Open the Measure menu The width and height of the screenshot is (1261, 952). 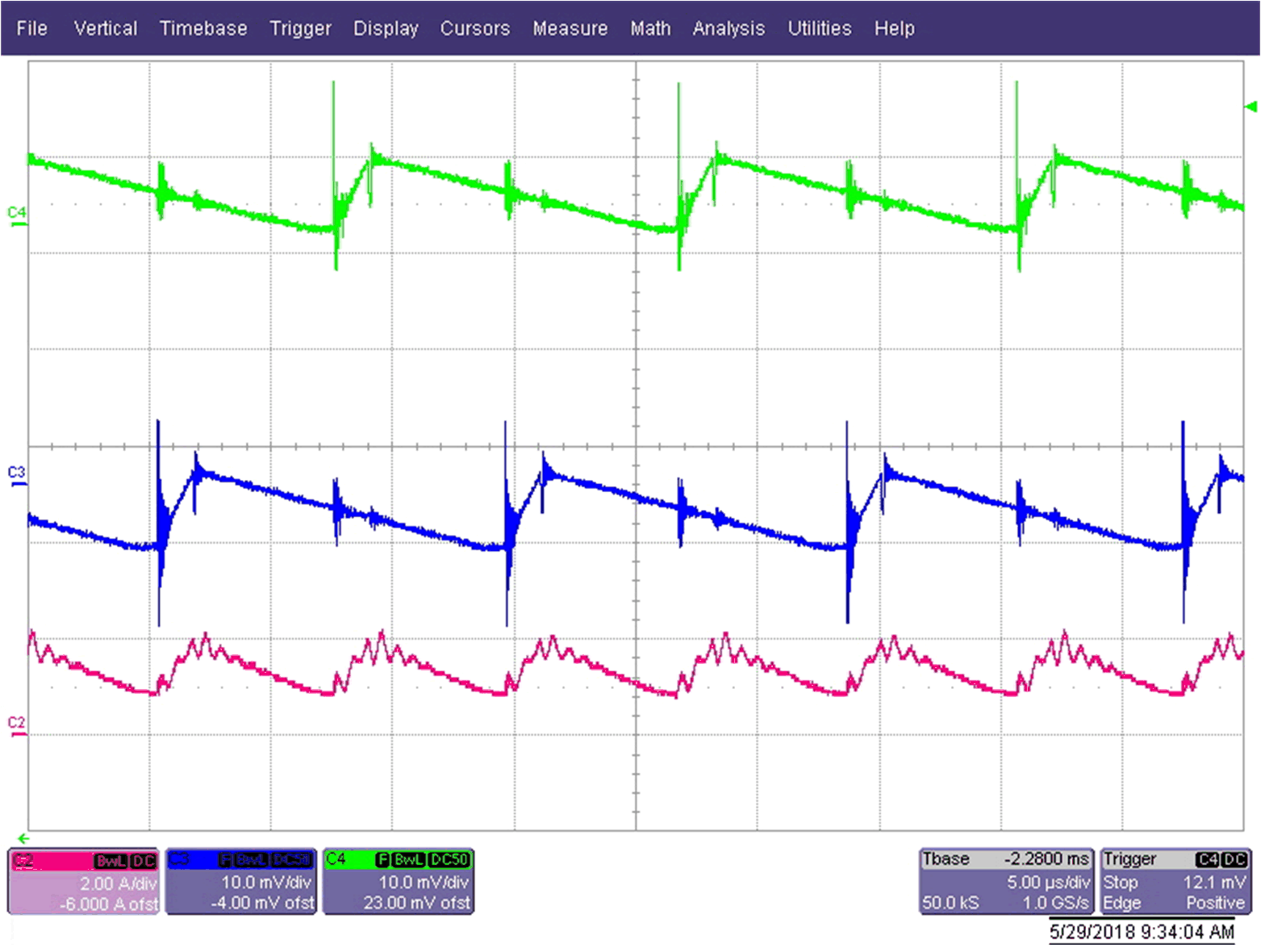tap(570, 28)
